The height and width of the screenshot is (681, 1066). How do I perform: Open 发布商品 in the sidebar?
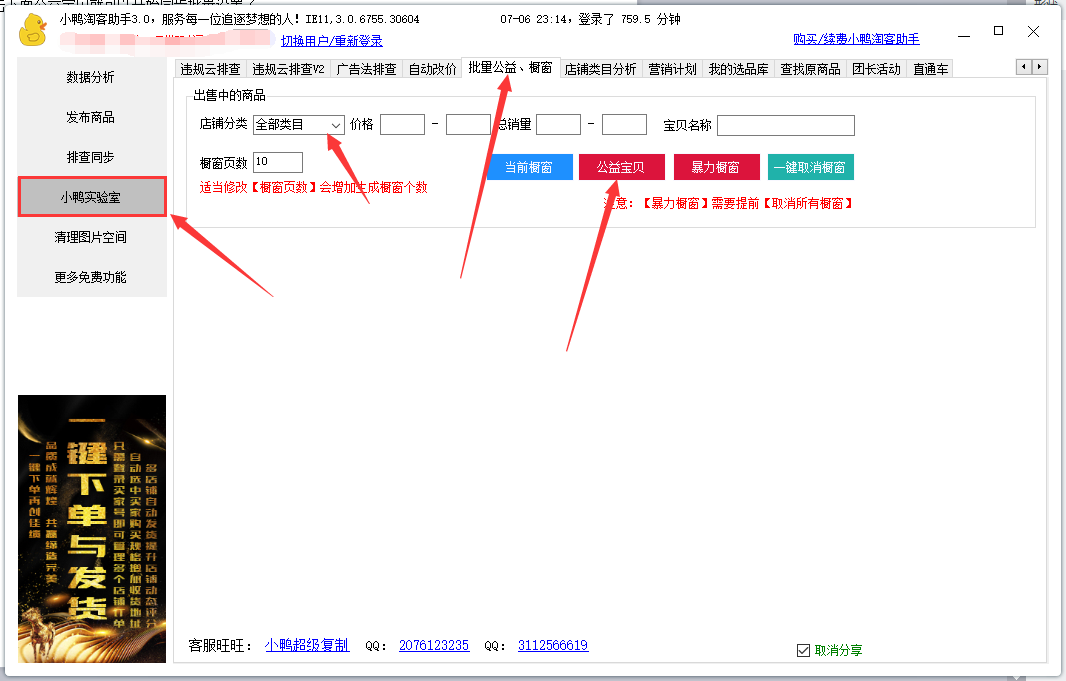point(91,117)
